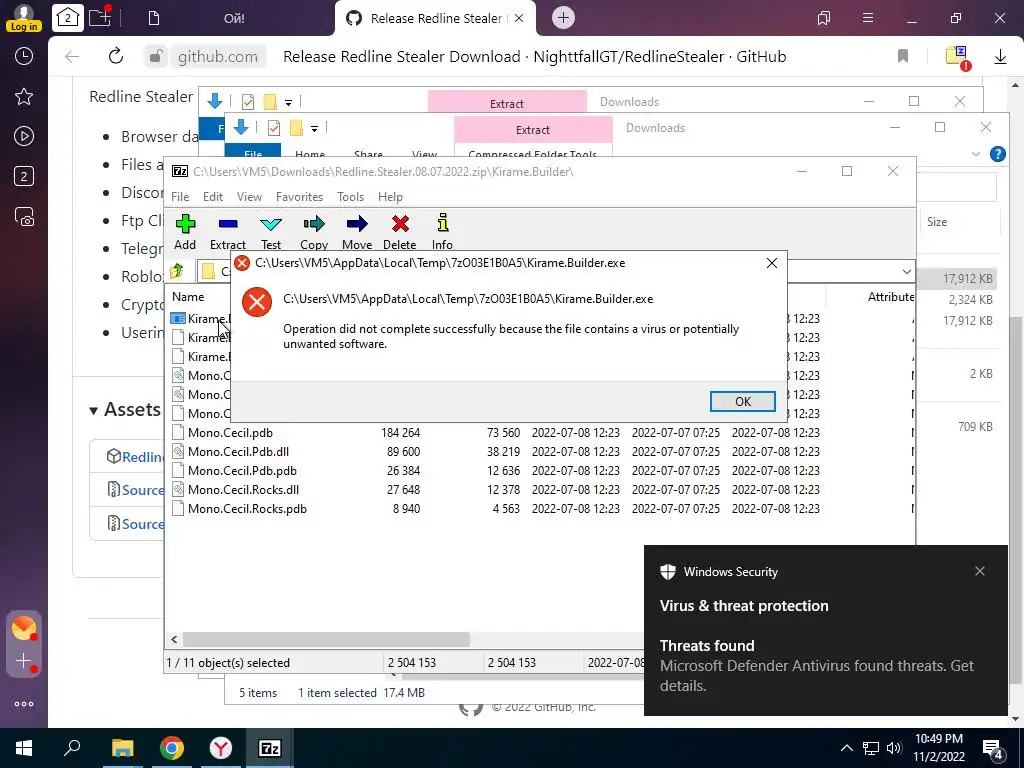1024x768 pixels.
Task: Reload the GitHub page
Action: click(x=116, y=56)
